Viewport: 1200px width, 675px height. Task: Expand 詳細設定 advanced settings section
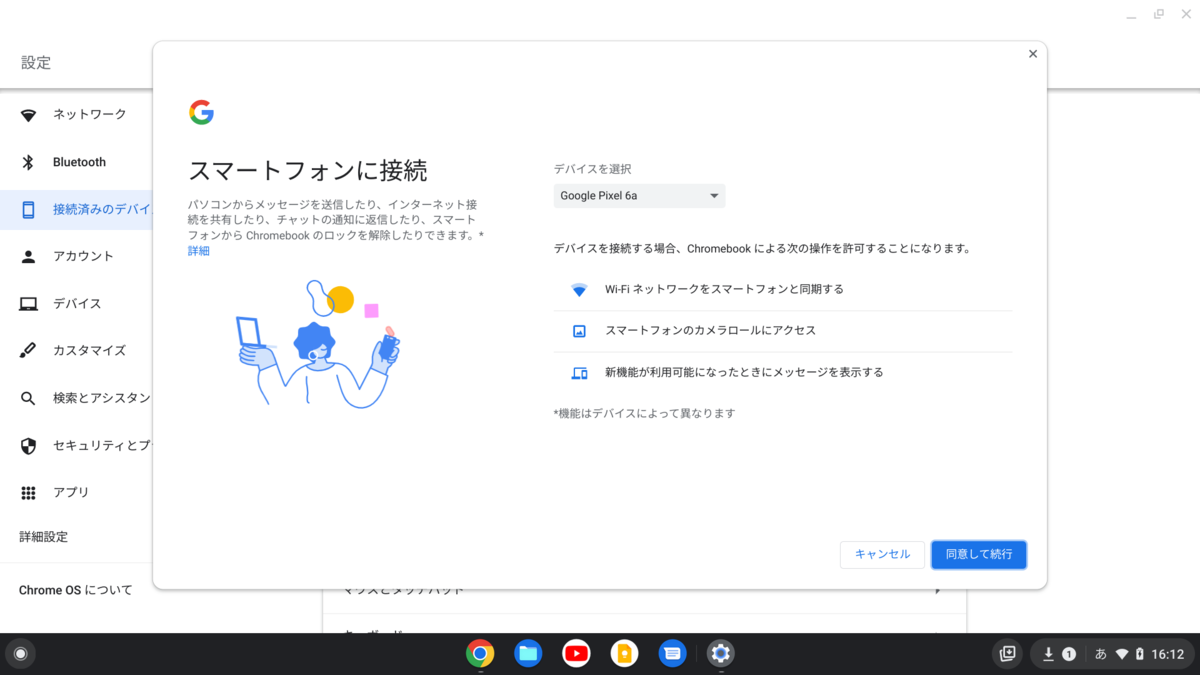point(44,537)
